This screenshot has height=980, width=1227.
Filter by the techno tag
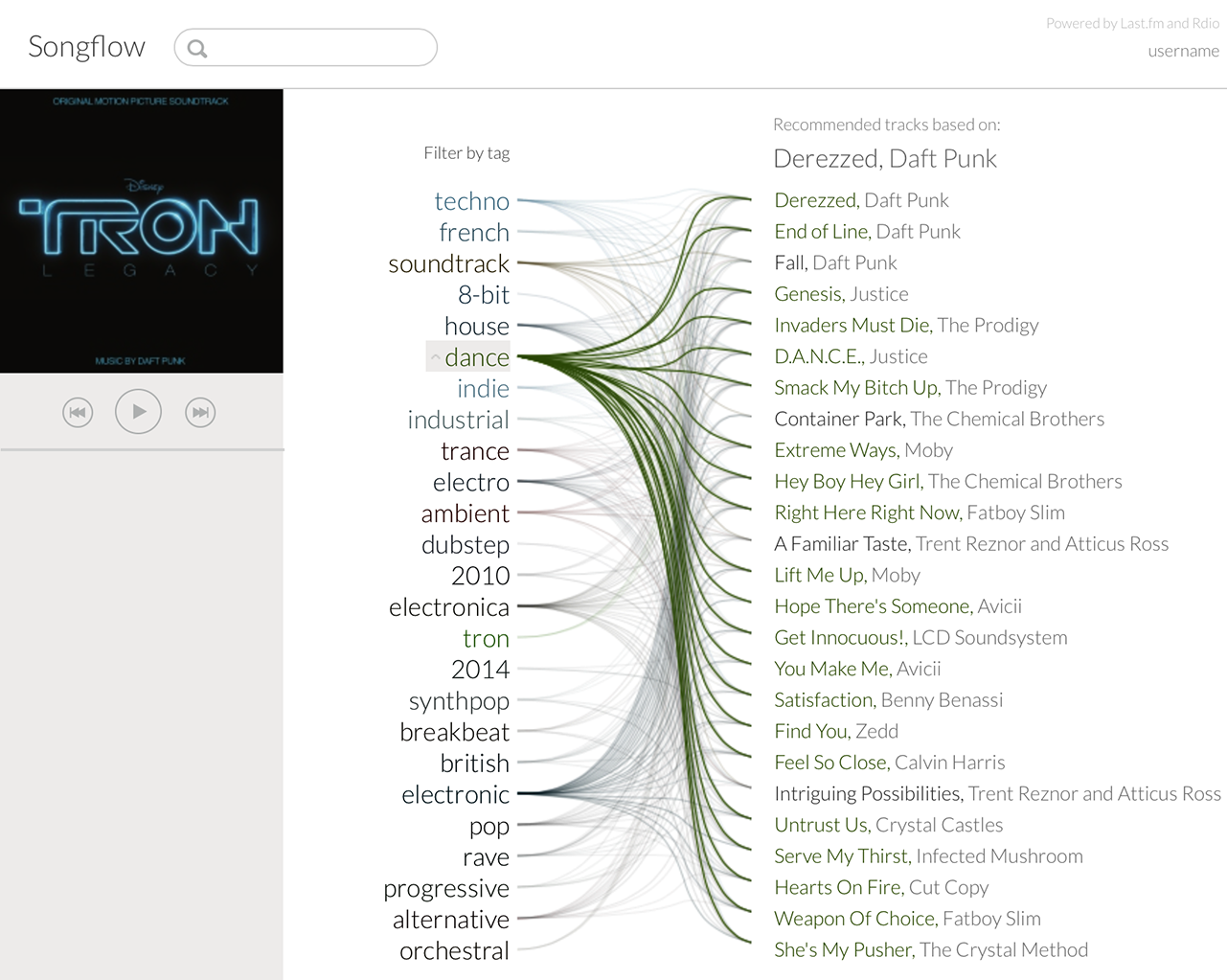point(471,201)
